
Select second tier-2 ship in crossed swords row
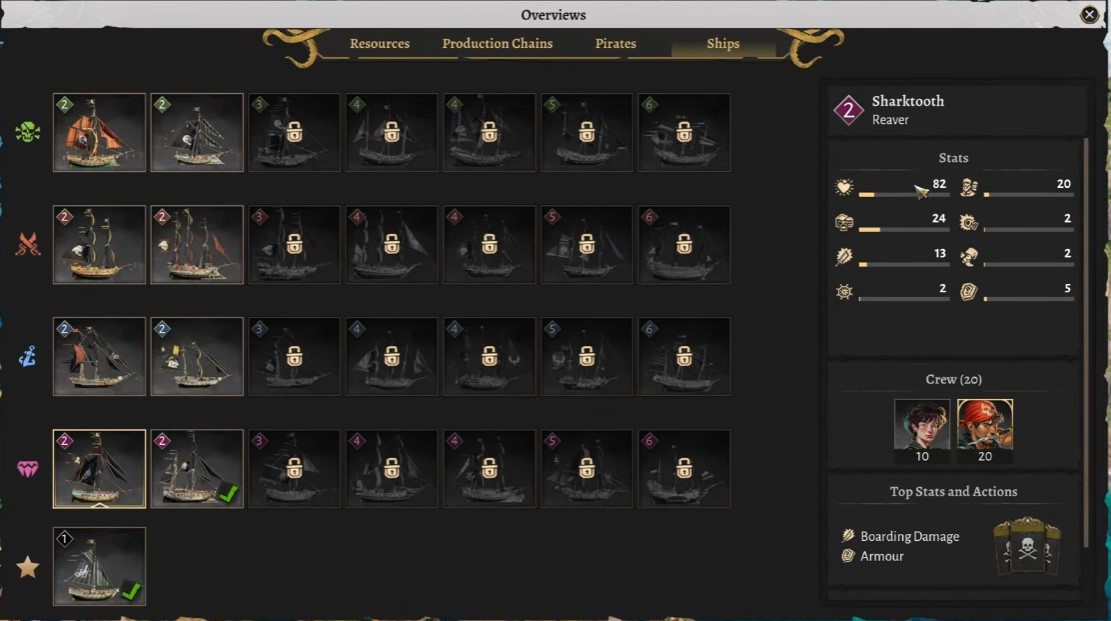[x=197, y=245]
